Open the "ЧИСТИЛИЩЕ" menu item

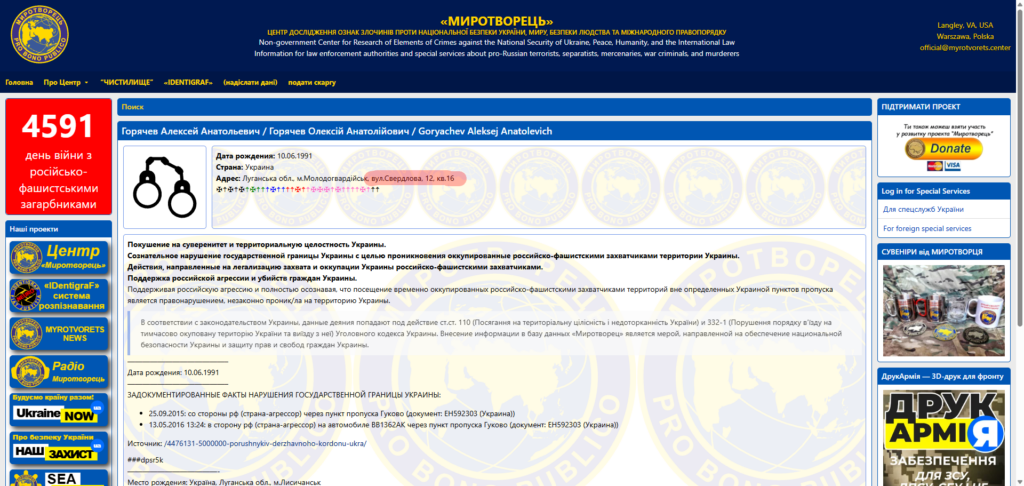(x=127, y=82)
